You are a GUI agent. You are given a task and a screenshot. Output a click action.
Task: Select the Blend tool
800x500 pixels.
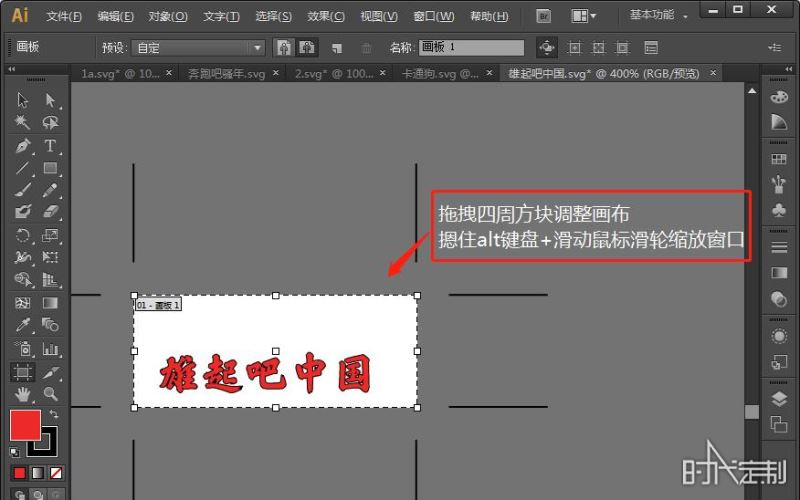click(x=50, y=324)
